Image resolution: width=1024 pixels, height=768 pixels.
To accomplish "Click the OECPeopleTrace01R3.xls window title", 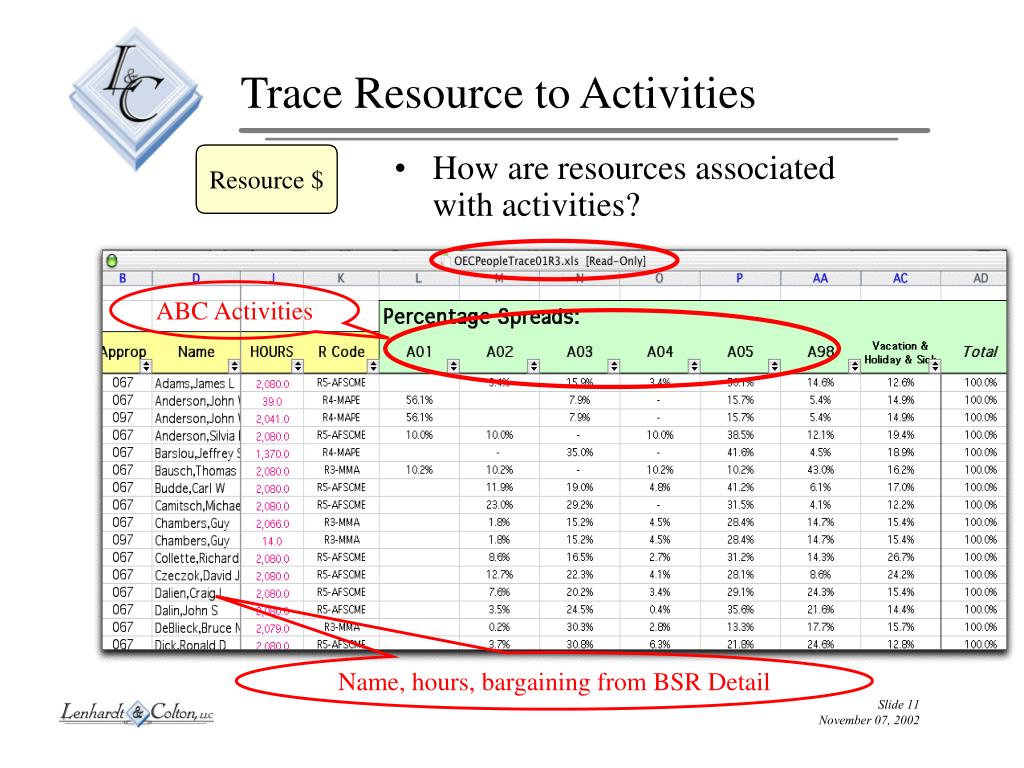I will tap(549, 261).
